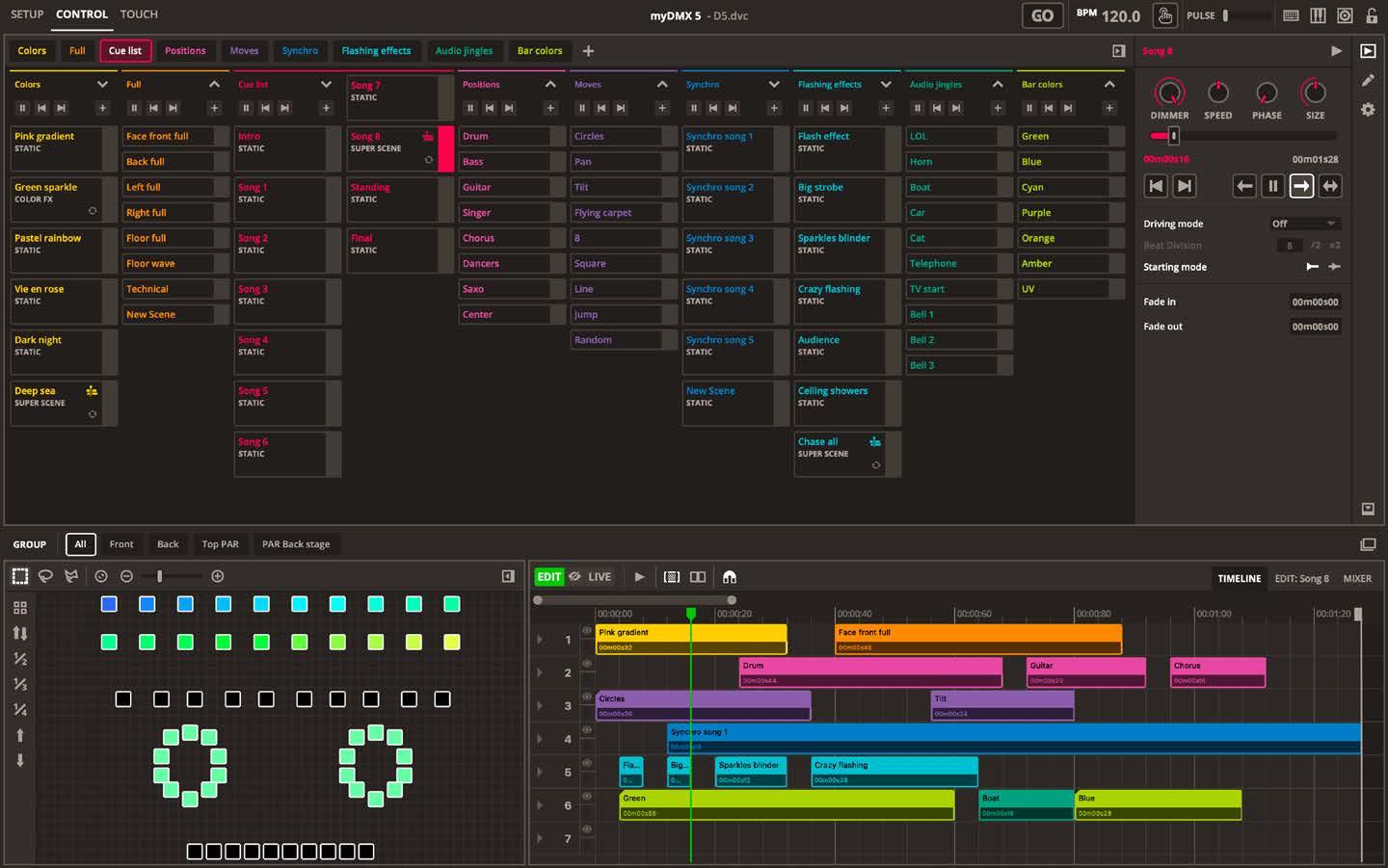This screenshot has width=1388, height=868.
Task: Select the Top PAR group tab
Action: click(x=220, y=544)
